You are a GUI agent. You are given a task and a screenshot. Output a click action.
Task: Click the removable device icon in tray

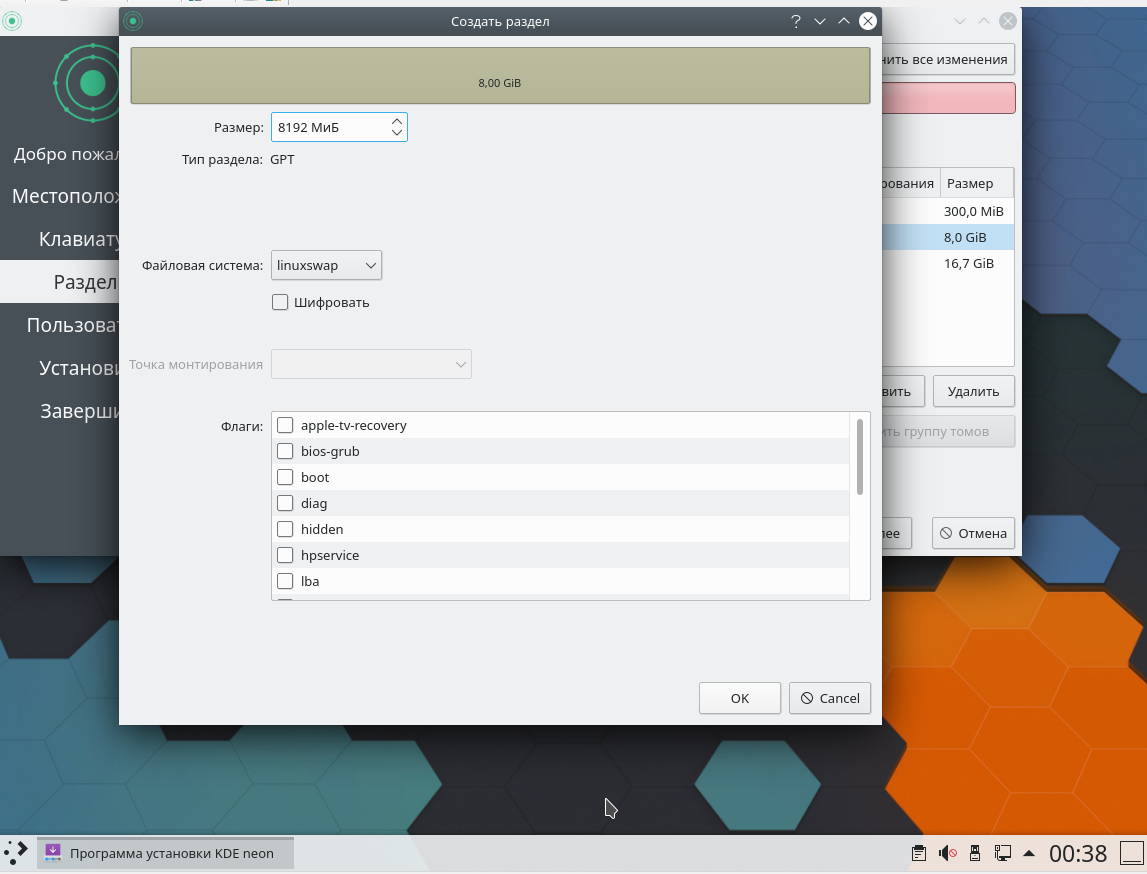coord(974,853)
